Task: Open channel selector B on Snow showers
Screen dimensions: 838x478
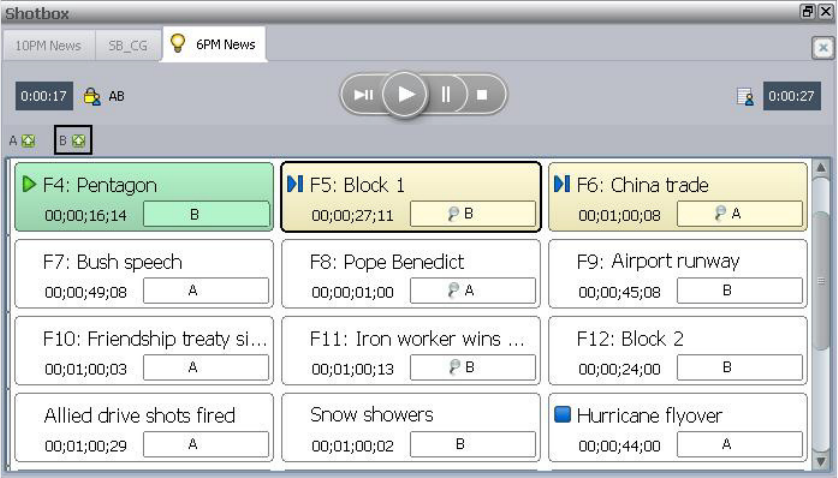Action: [x=472, y=444]
